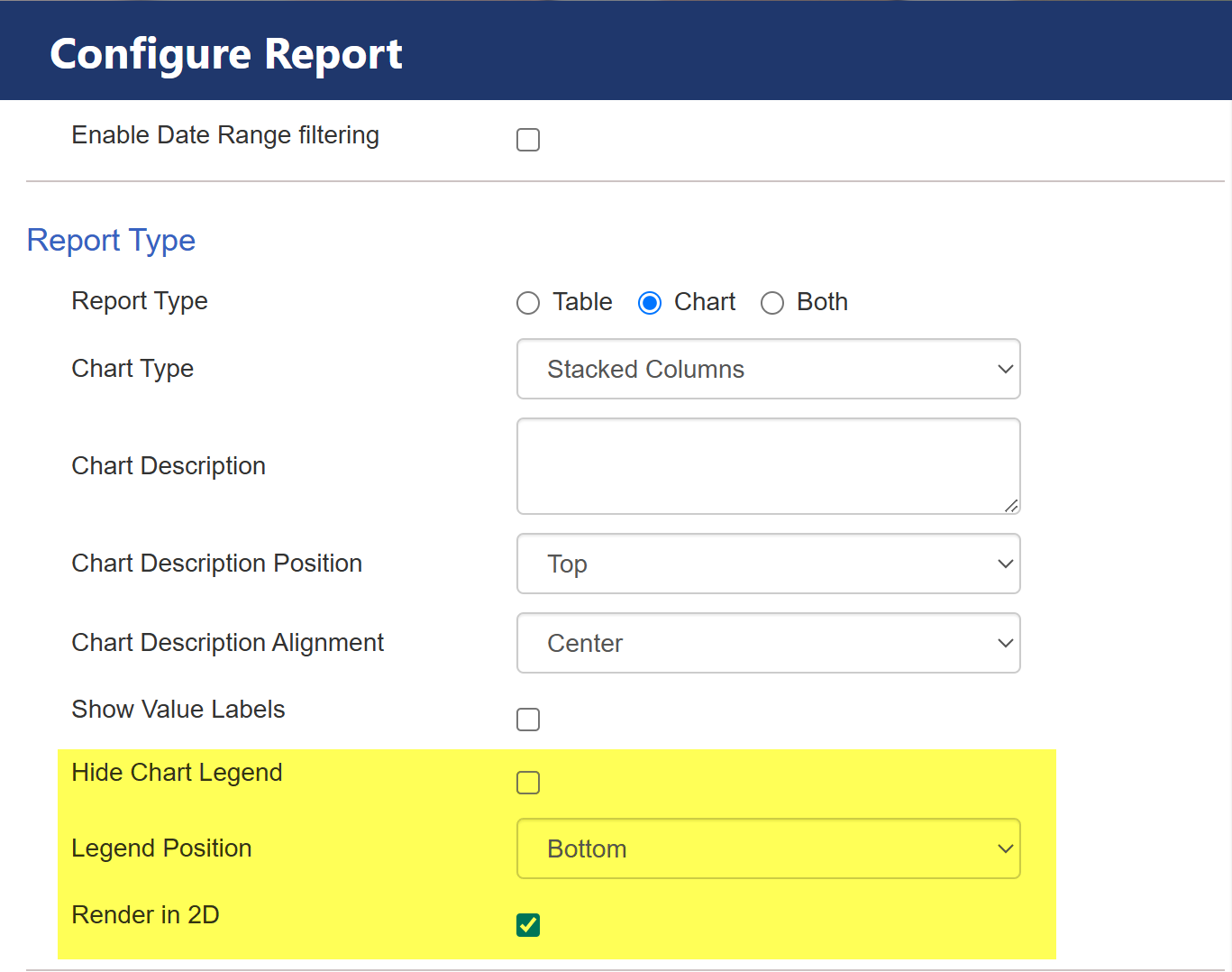The height and width of the screenshot is (972, 1232).
Task: Click the blue Report Type section heading
Action: tap(111, 241)
